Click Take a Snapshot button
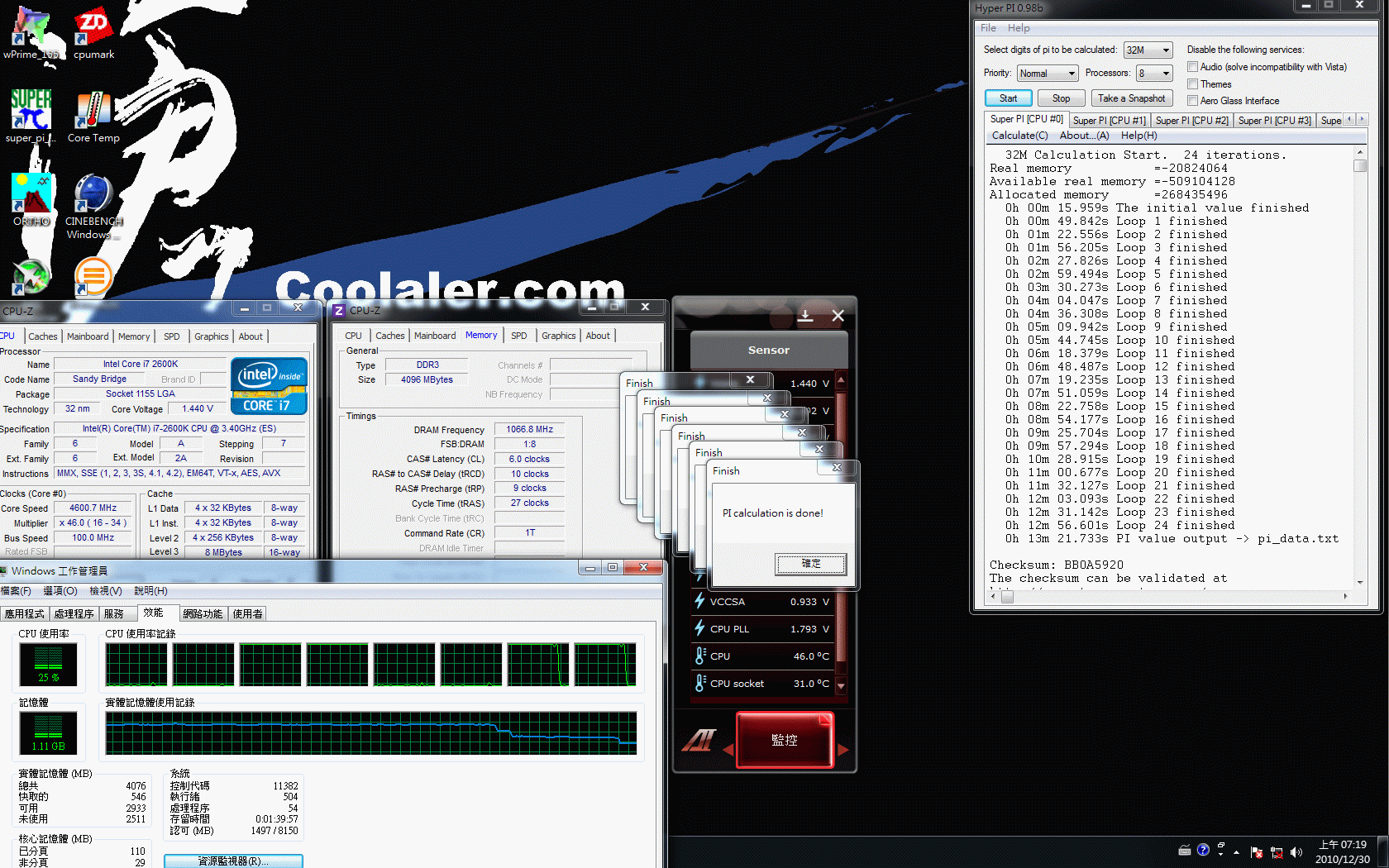This screenshot has height=868, width=1389. 1131,98
